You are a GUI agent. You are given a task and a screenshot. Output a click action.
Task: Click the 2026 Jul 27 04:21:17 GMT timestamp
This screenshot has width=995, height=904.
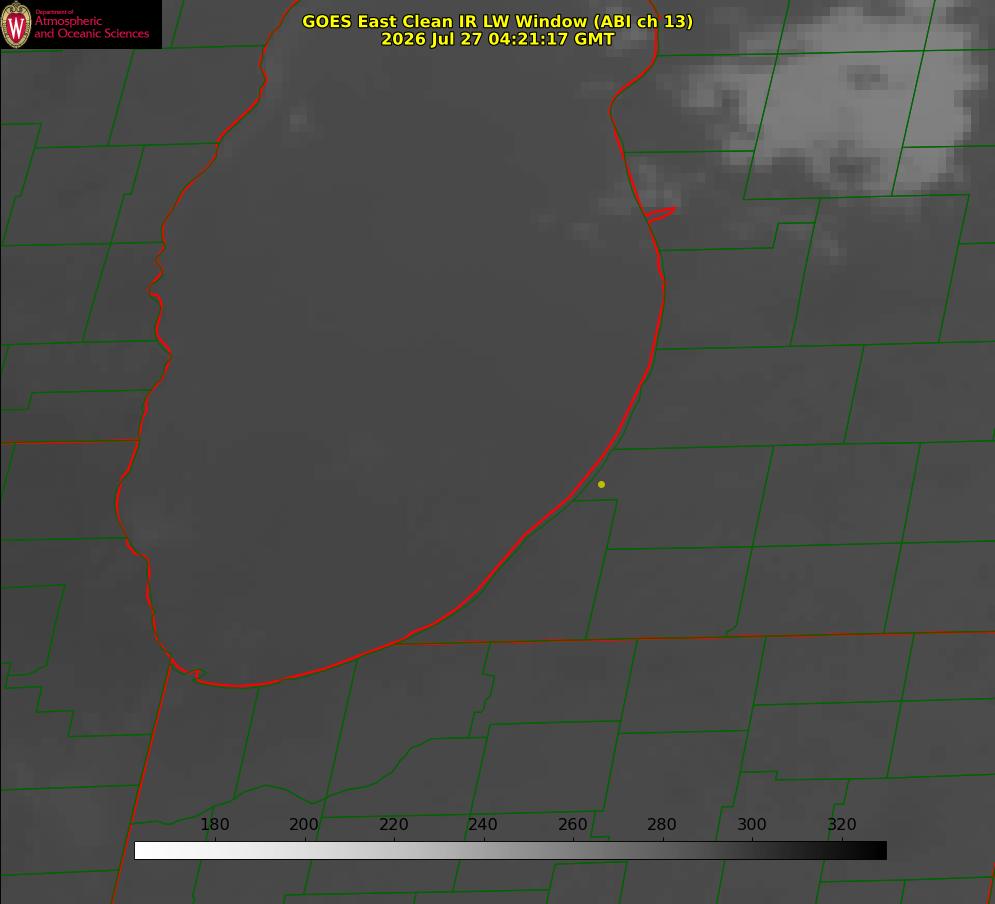(x=498, y=39)
